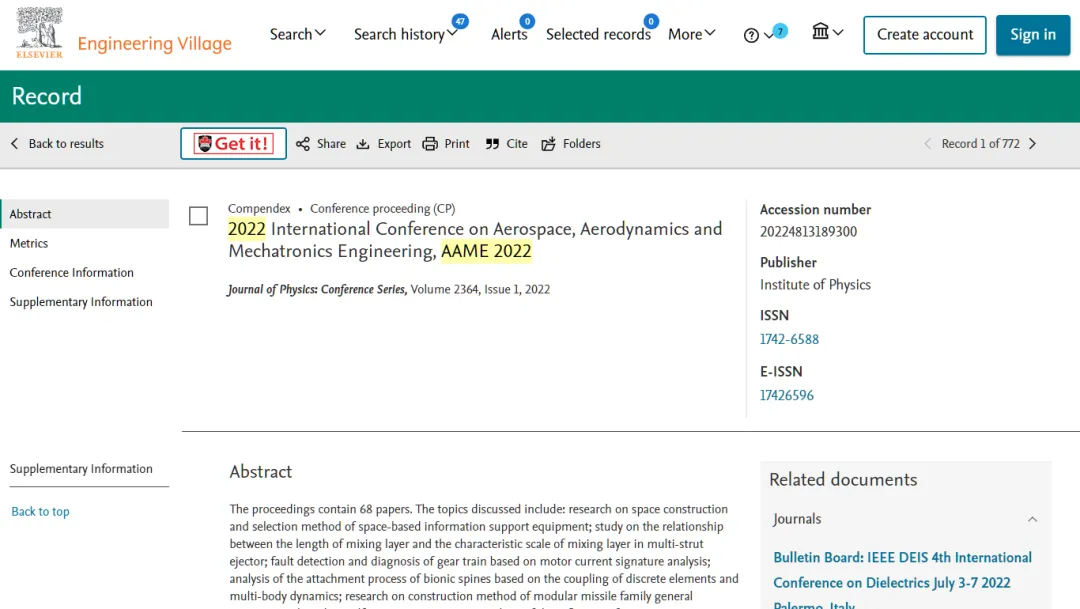Go to next record arrow
The image size is (1080, 609).
(1032, 143)
